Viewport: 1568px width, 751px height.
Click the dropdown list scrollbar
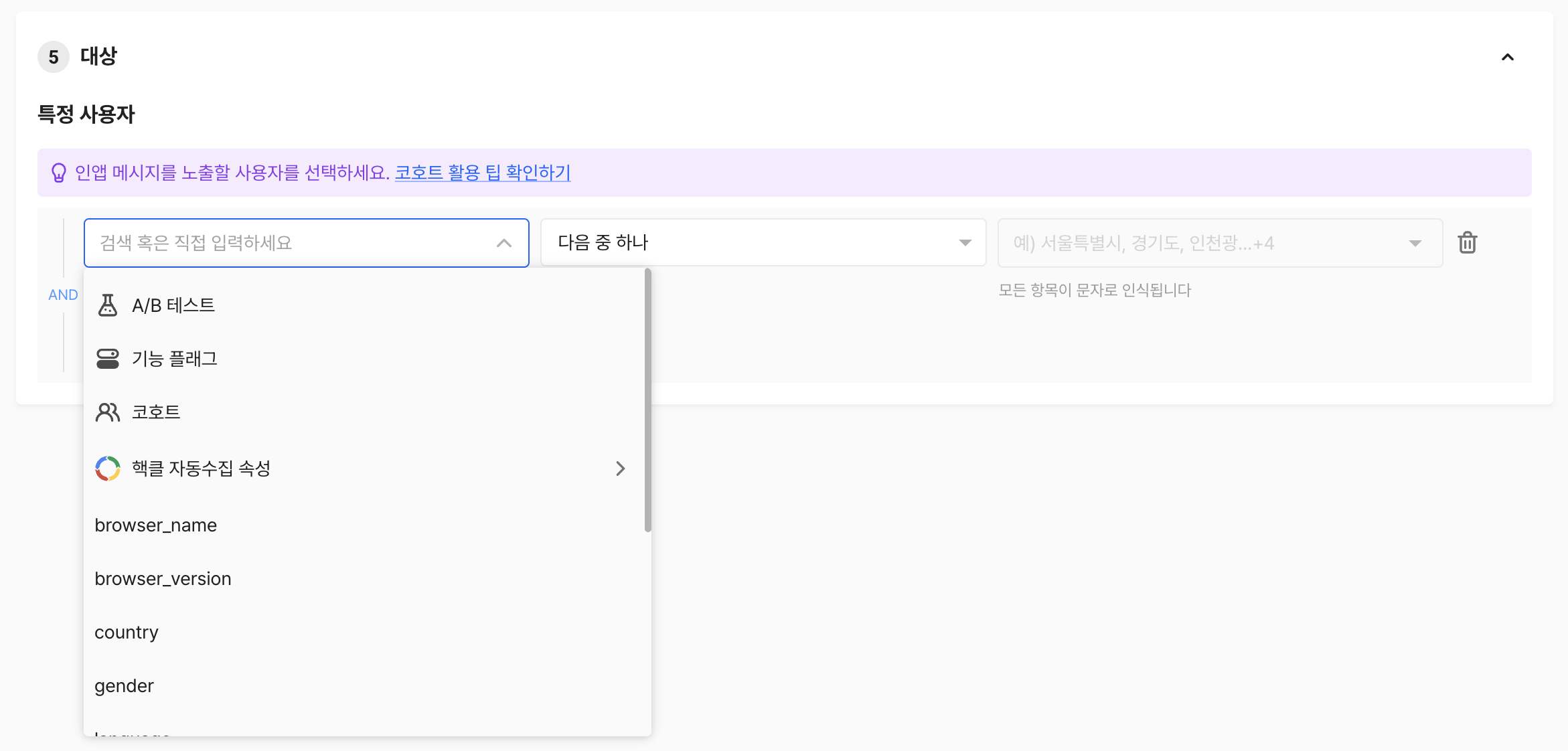(x=647, y=400)
